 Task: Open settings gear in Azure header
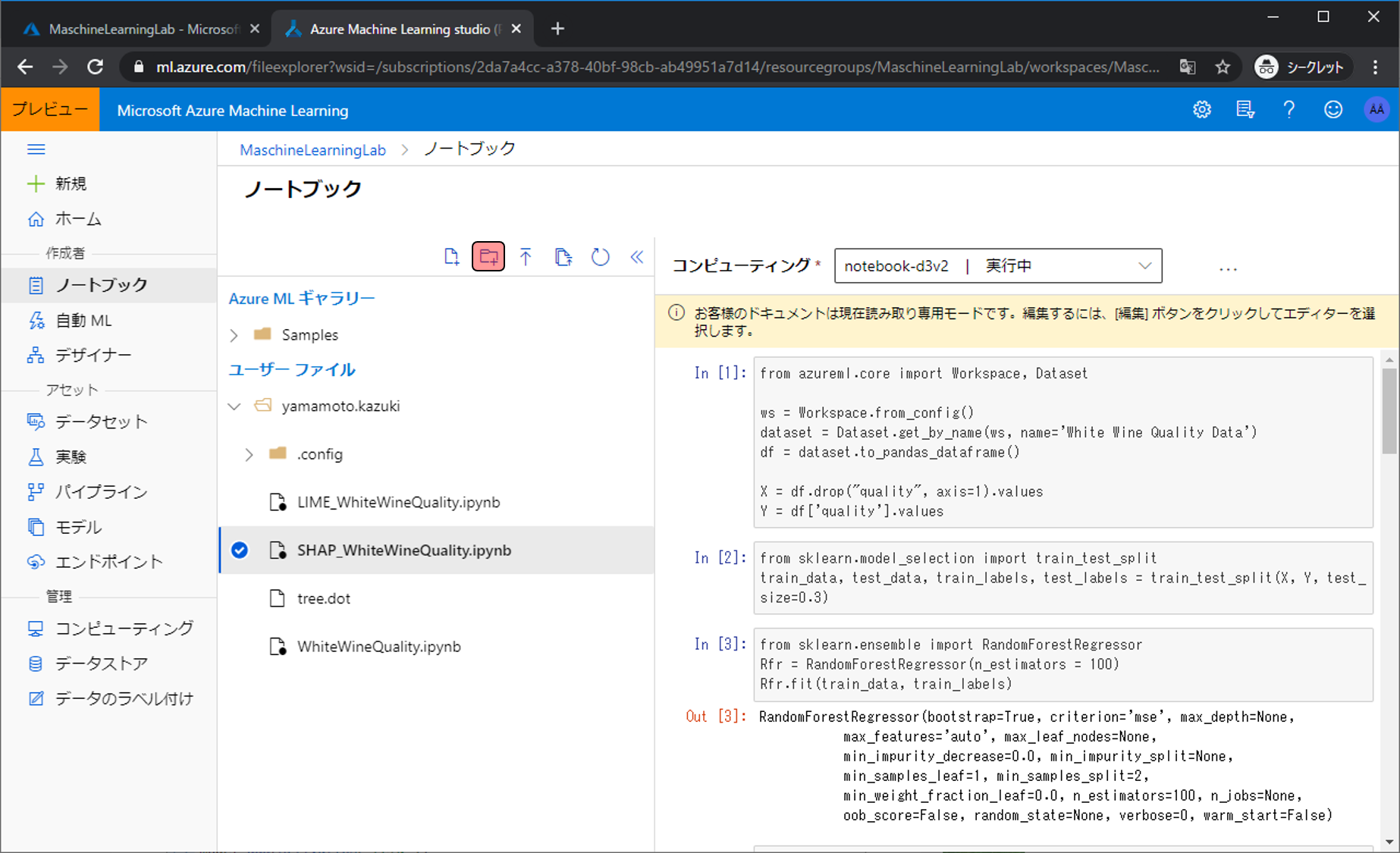(1201, 110)
